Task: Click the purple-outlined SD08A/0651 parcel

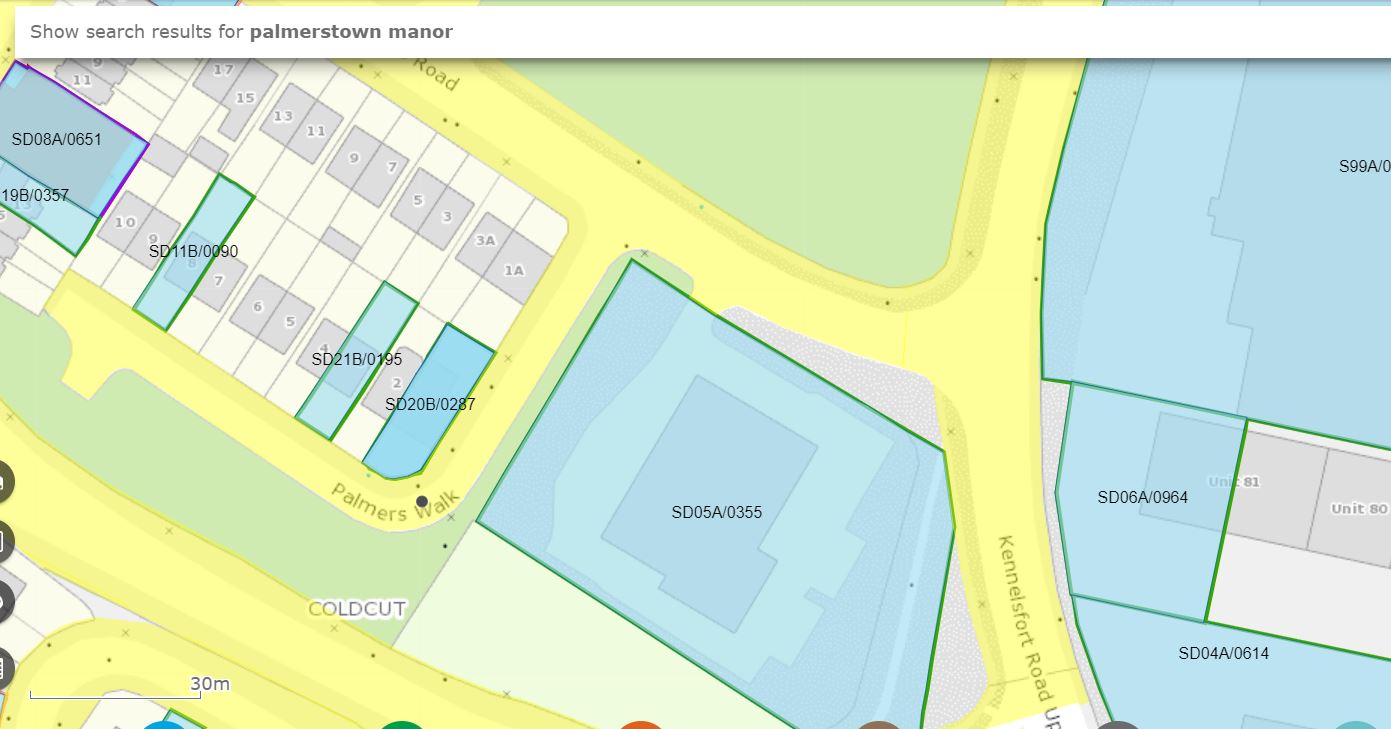Action: [57, 139]
